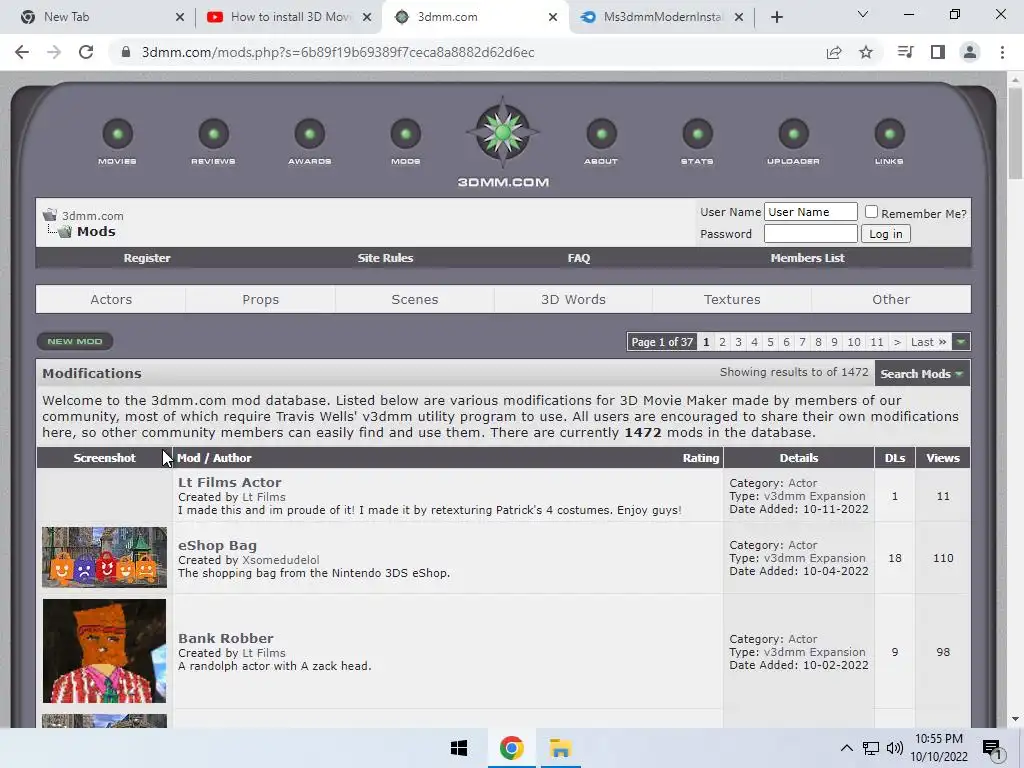Open the notifications center icon
Image resolution: width=1024 pixels, height=768 pixels.
click(992, 749)
